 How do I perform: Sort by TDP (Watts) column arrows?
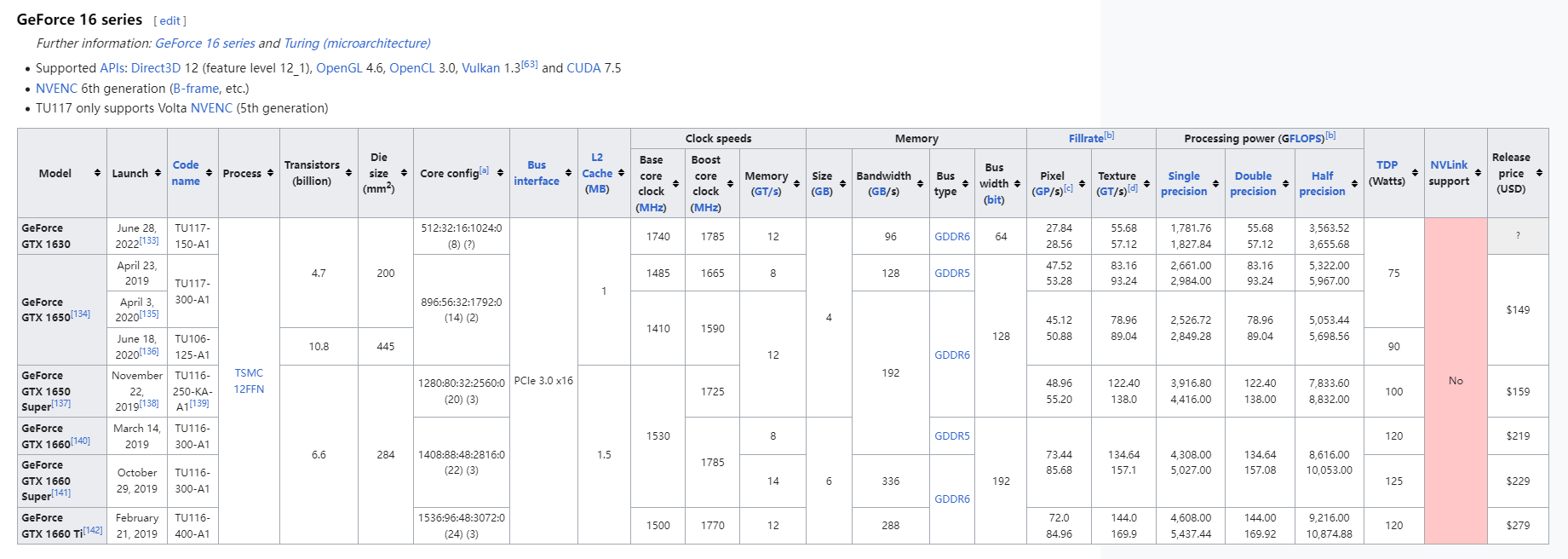(1415, 173)
